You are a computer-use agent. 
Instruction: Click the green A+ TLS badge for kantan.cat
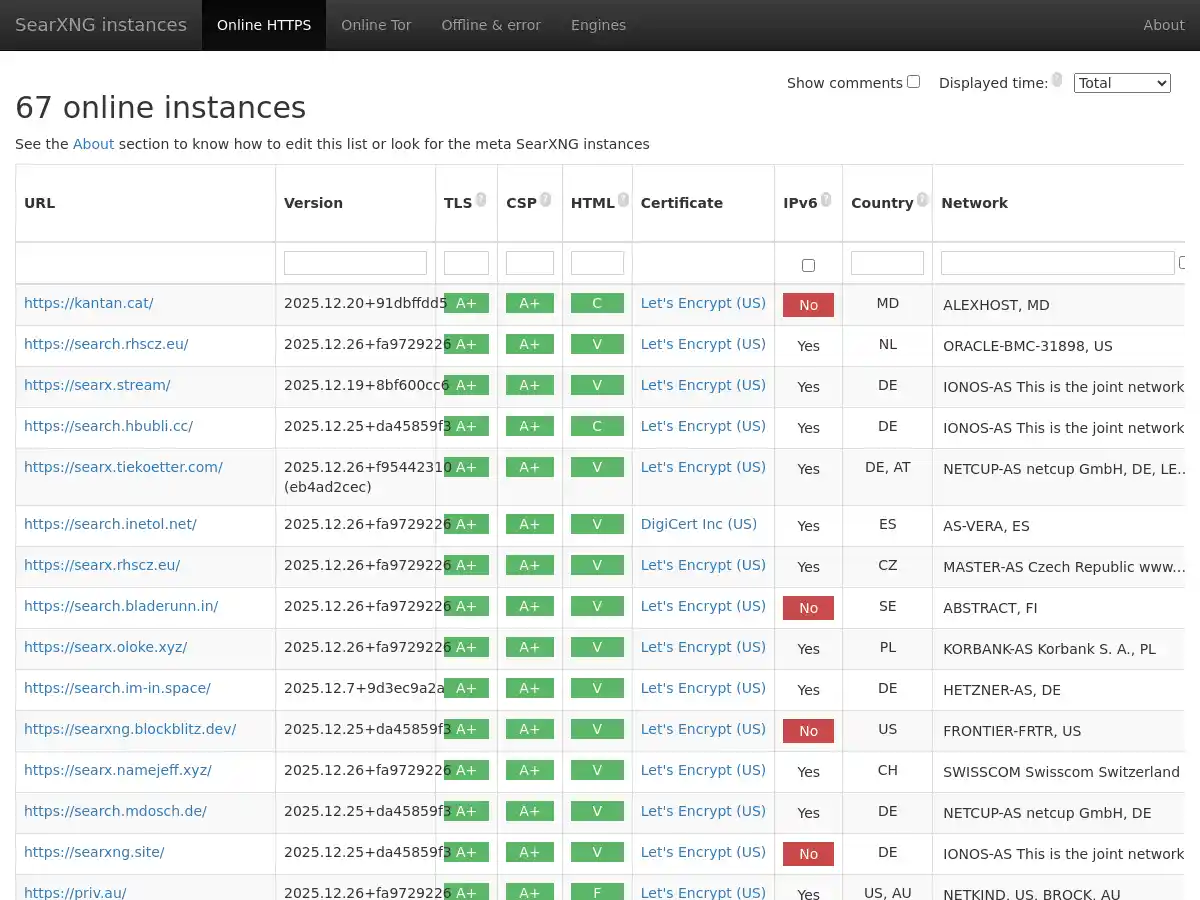click(x=467, y=302)
